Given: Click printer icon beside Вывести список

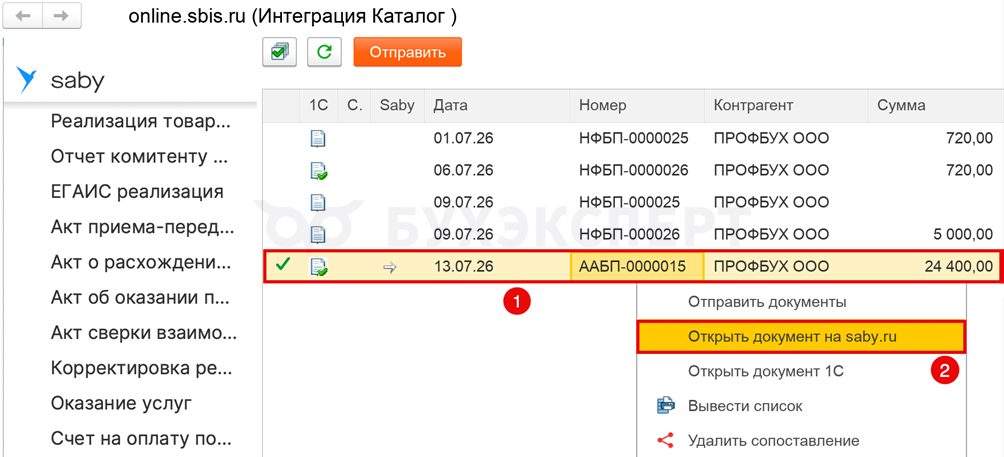Looking at the screenshot, I should (x=666, y=406).
